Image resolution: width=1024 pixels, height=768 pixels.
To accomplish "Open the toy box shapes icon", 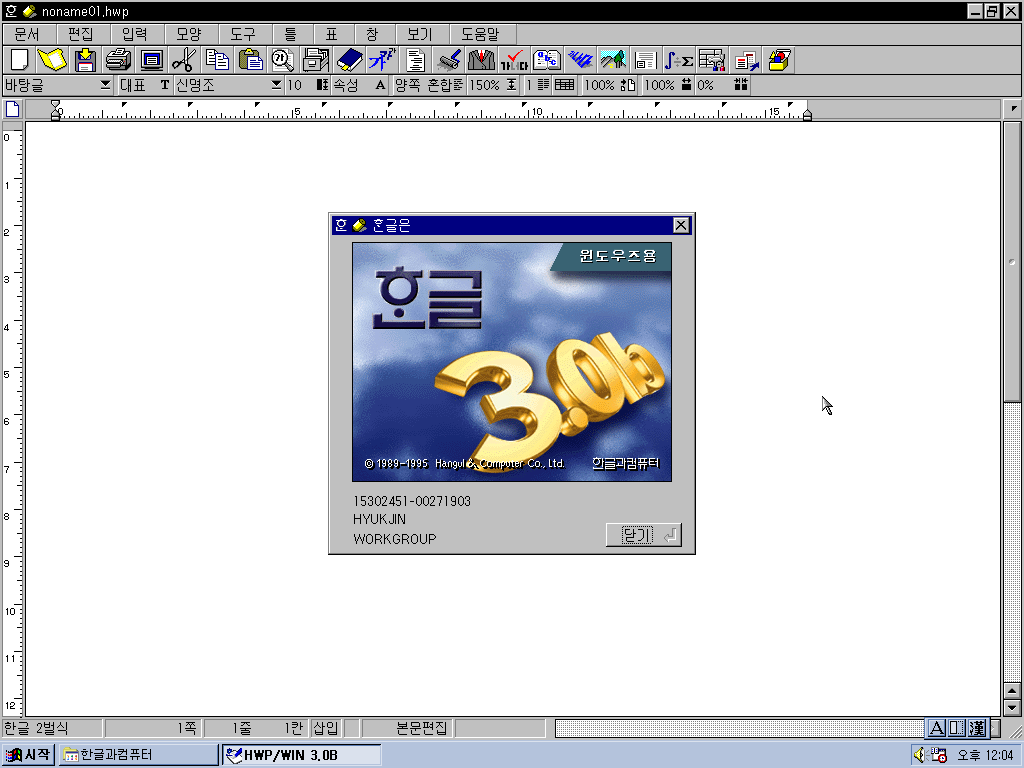I will coord(779,60).
